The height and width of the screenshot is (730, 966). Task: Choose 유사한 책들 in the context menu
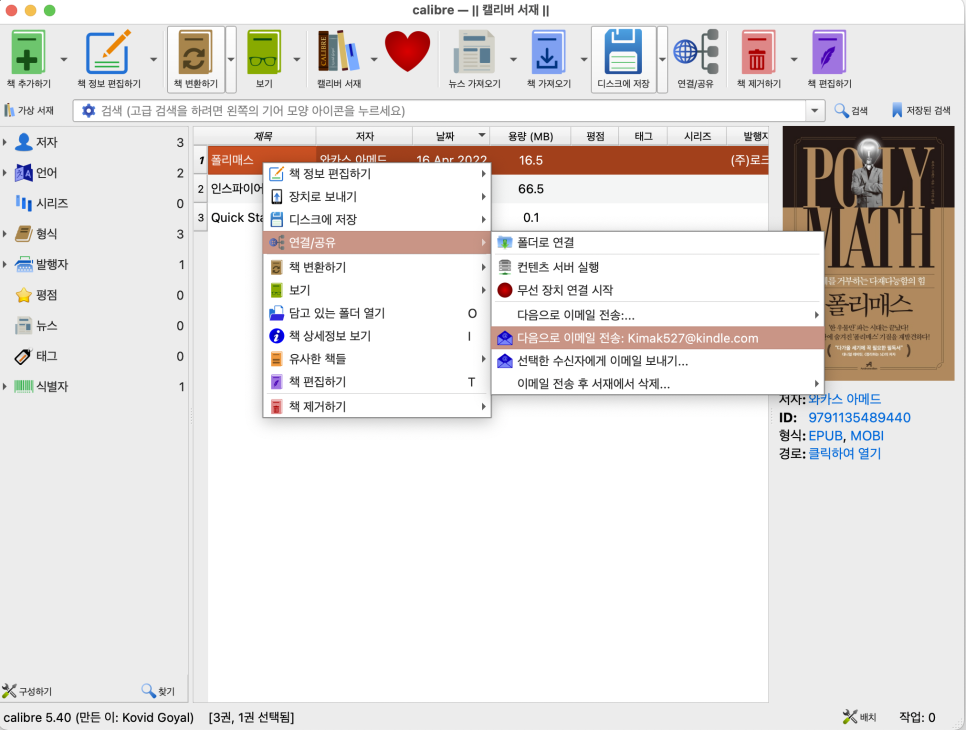coord(377,359)
